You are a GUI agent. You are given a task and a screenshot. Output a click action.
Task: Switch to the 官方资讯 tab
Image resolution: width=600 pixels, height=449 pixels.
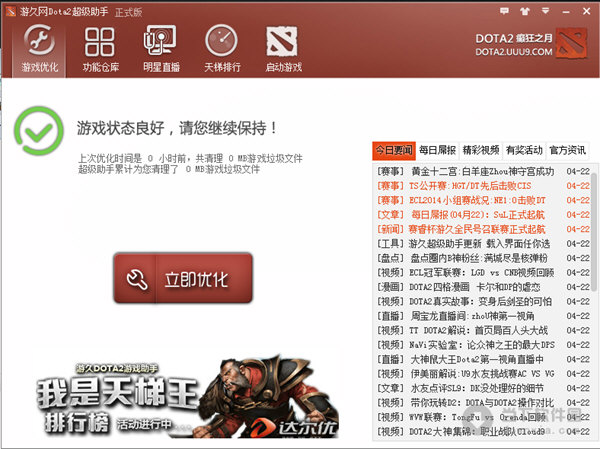[x=567, y=150]
